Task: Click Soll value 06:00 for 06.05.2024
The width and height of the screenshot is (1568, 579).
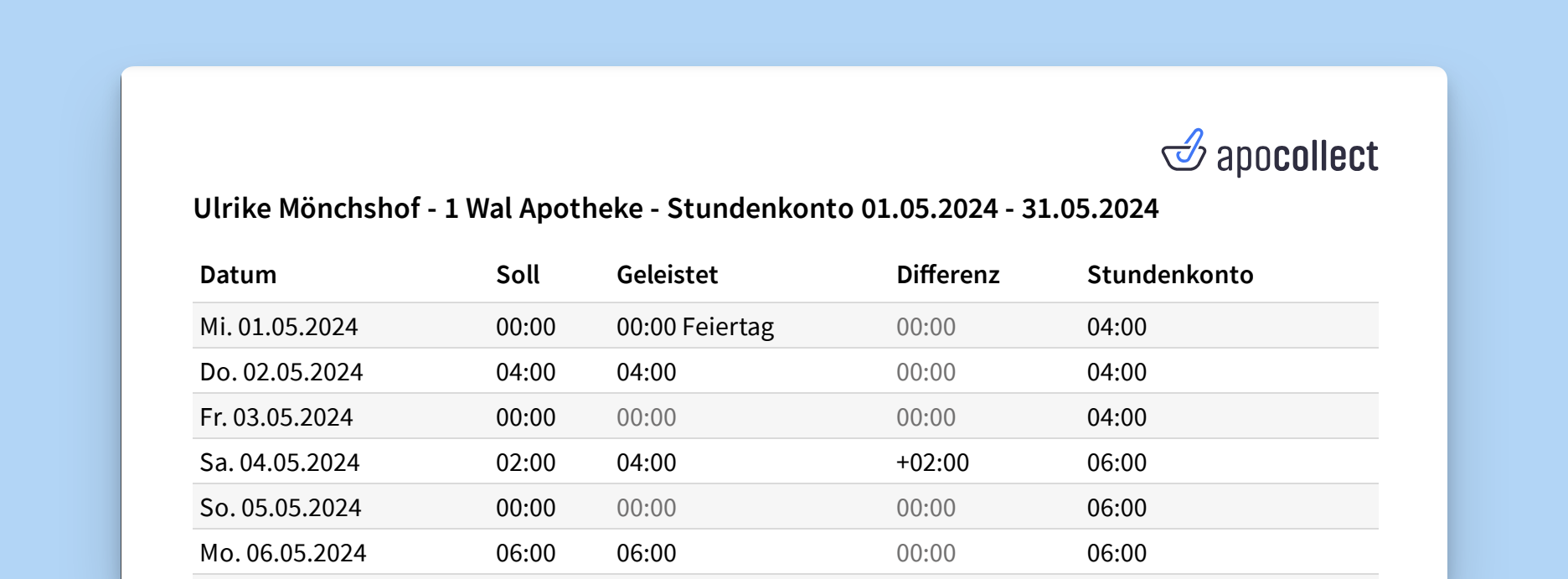Action: [x=525, y=553]
